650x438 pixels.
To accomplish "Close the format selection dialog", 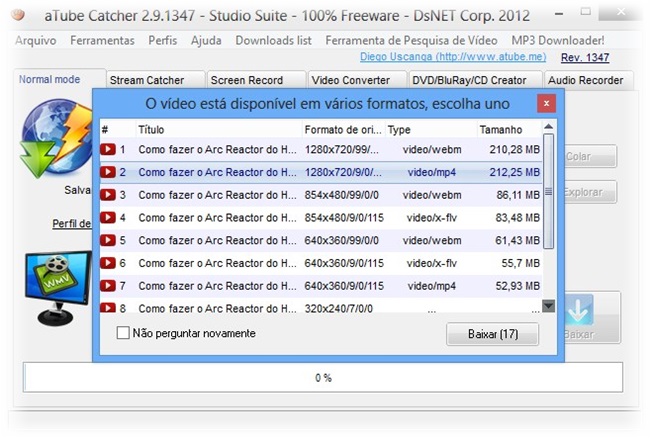I will click(x=546, y=104).
